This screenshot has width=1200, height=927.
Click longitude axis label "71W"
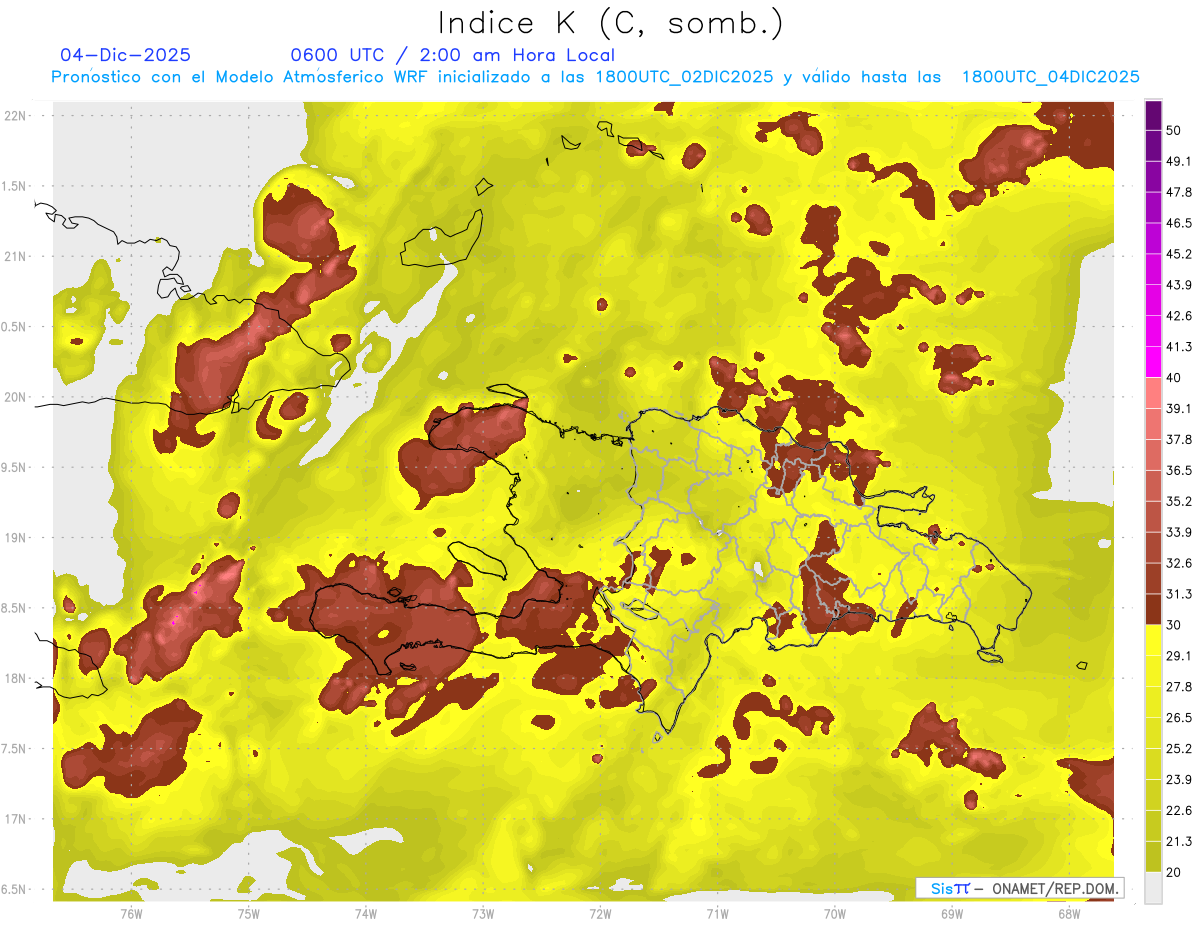717,913
